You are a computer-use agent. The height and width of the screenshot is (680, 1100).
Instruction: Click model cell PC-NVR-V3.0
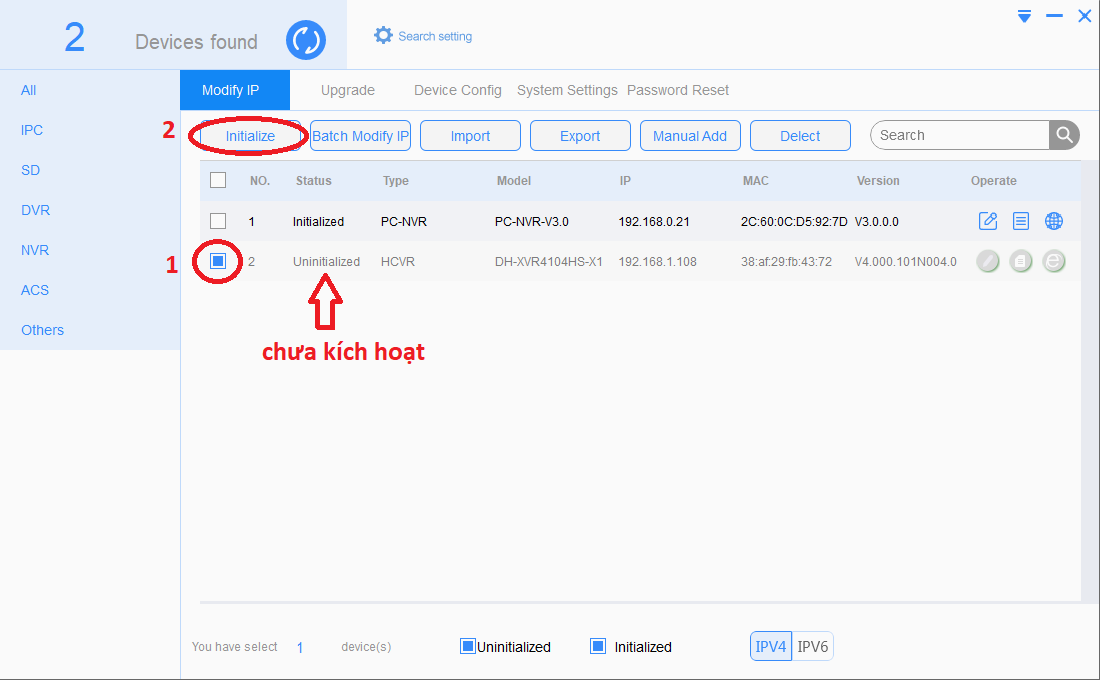tap(532, 222)
